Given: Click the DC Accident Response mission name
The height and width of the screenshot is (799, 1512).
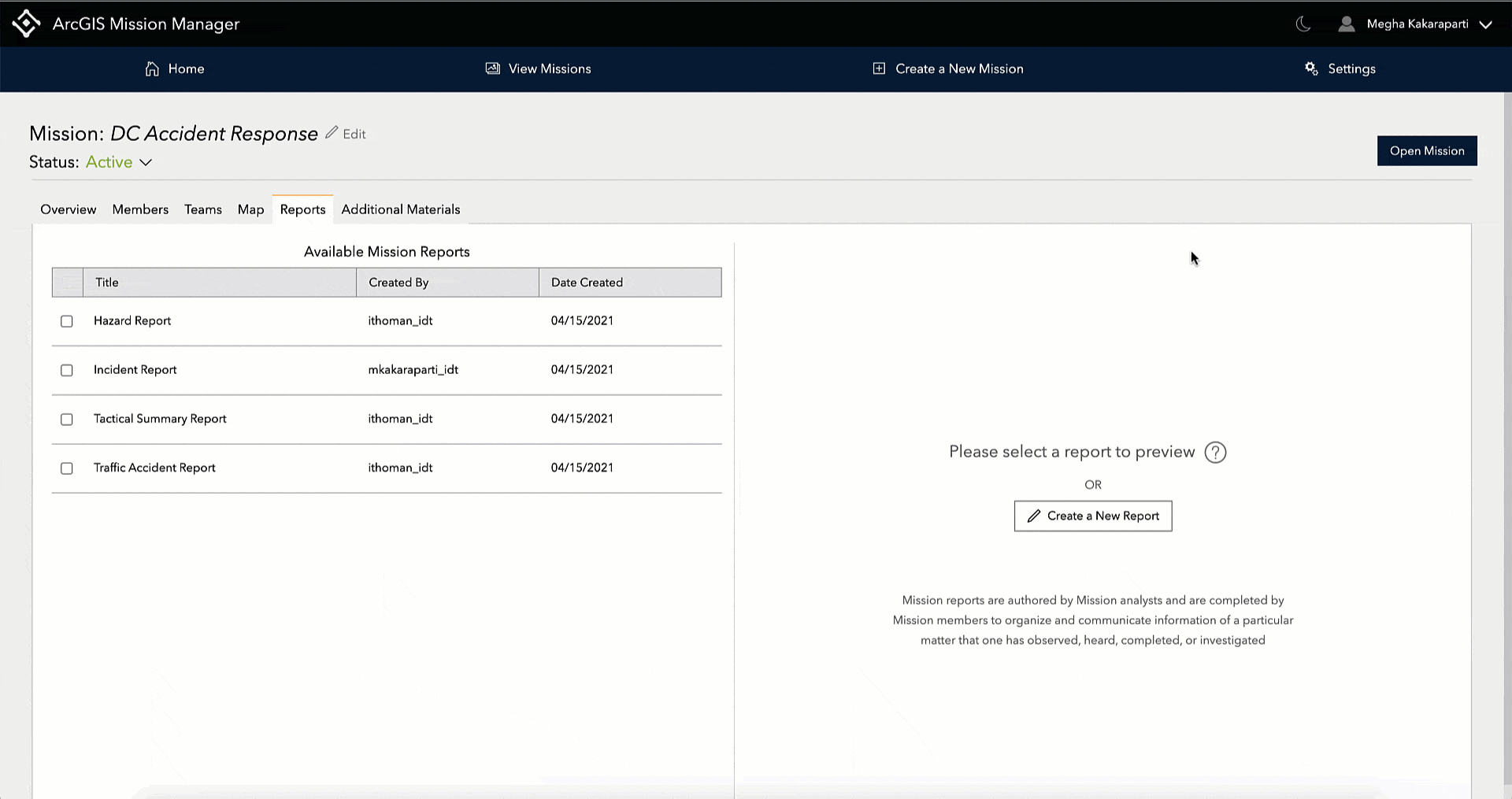Looking at the screenshot, I should pos(214,134).
